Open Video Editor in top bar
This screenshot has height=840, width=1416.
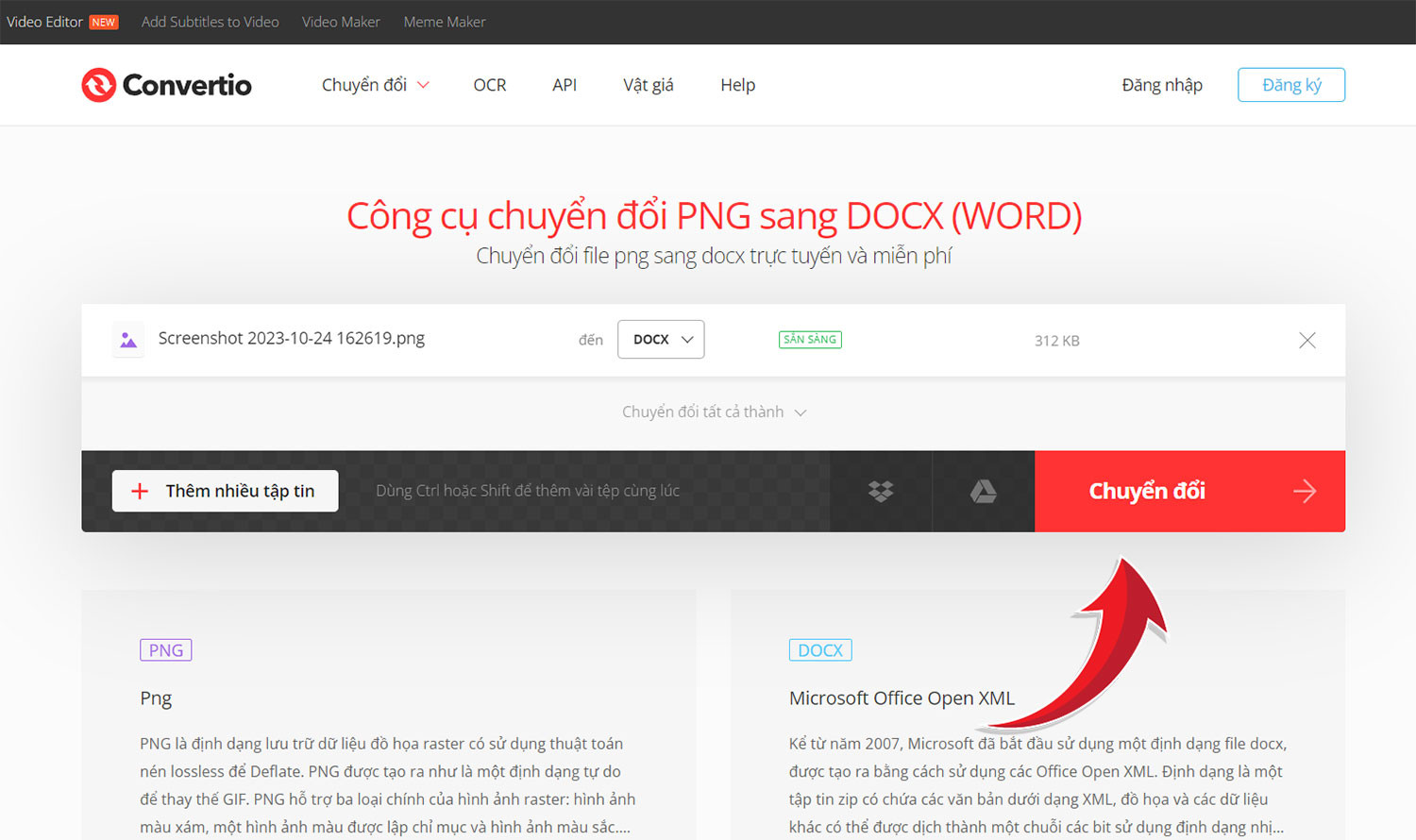[44, 22]
